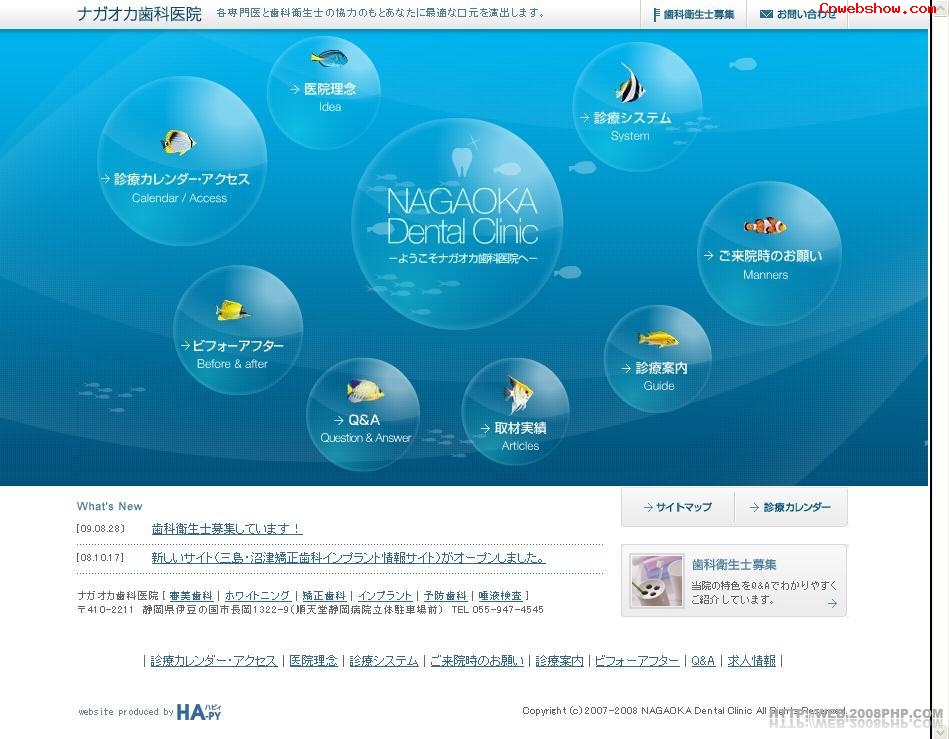949x739 pixels.
Task: Click footer link 医院理念
Action: pyautogui.click(x=313, y=661)
